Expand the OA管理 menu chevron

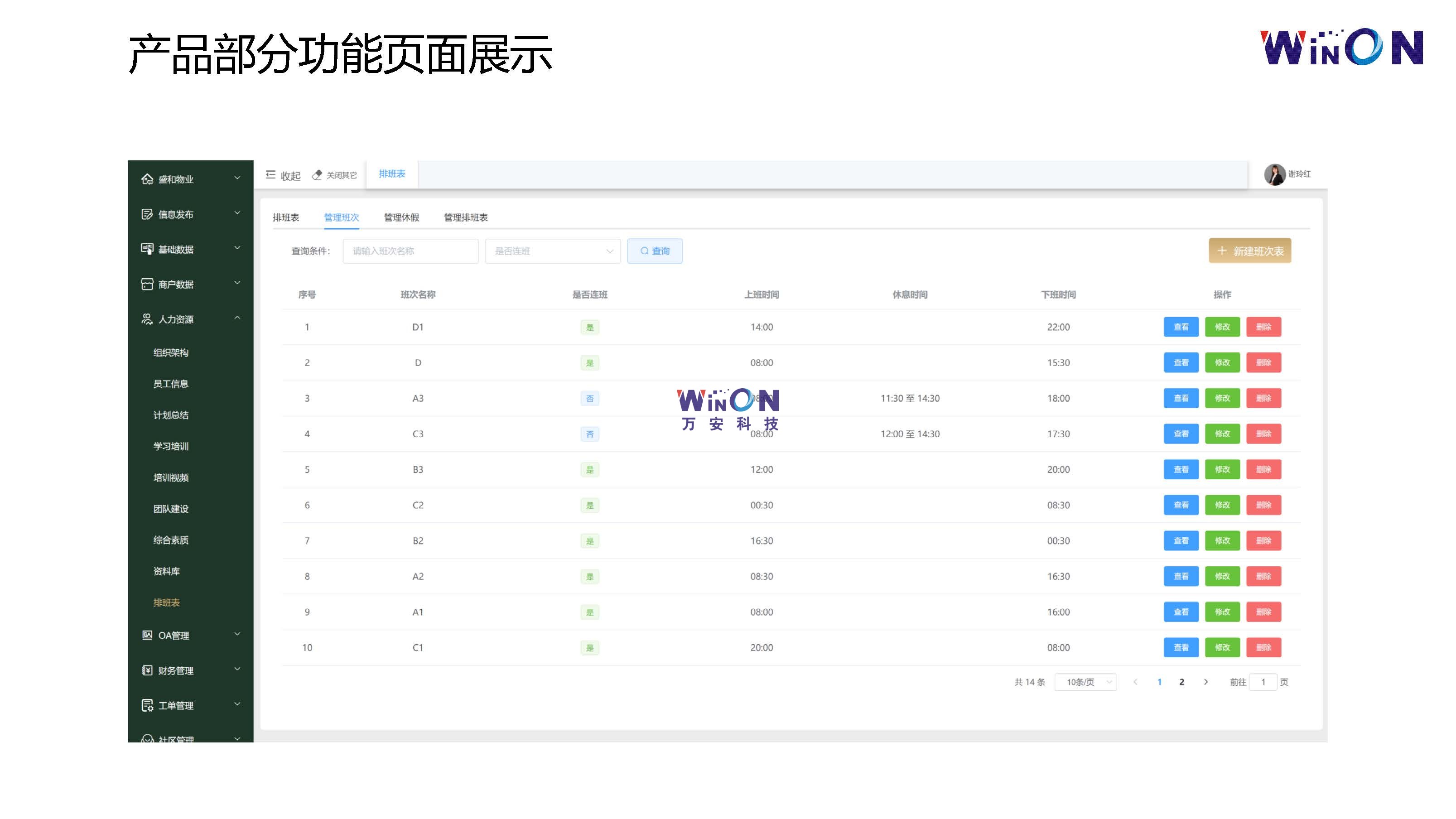point(237,634)
